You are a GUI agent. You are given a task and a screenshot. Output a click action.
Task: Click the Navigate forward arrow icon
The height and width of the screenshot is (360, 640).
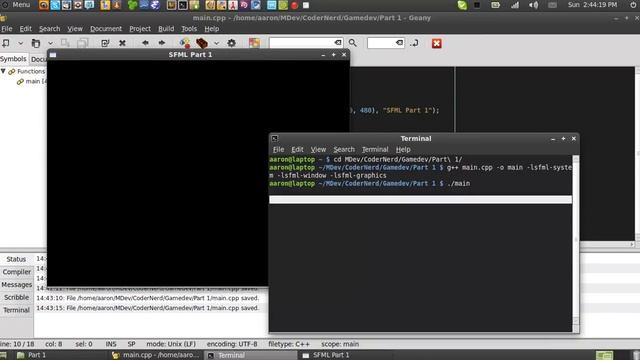coord(162,43)
